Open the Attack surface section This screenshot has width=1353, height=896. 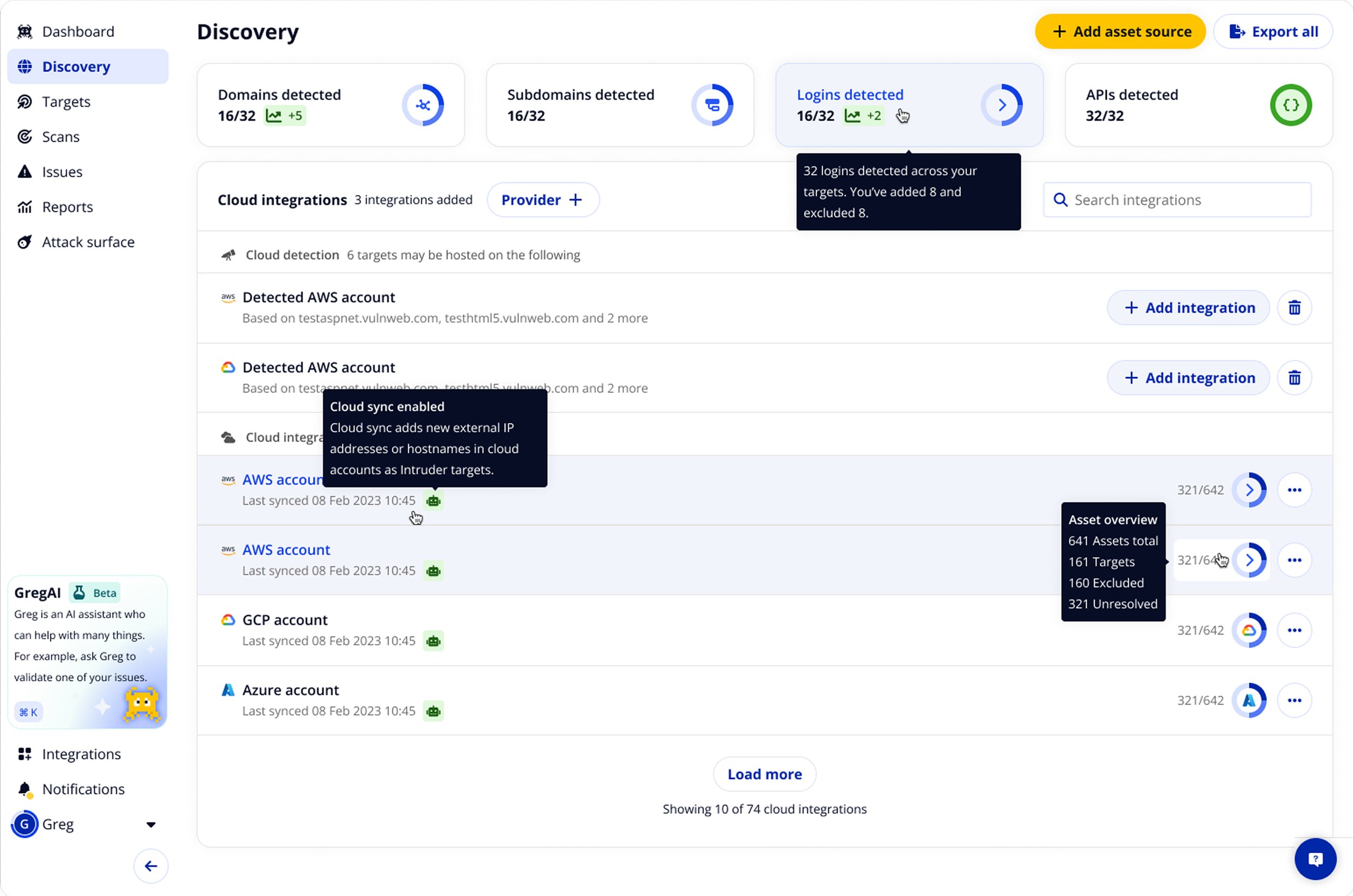click(x=88, y=242)
